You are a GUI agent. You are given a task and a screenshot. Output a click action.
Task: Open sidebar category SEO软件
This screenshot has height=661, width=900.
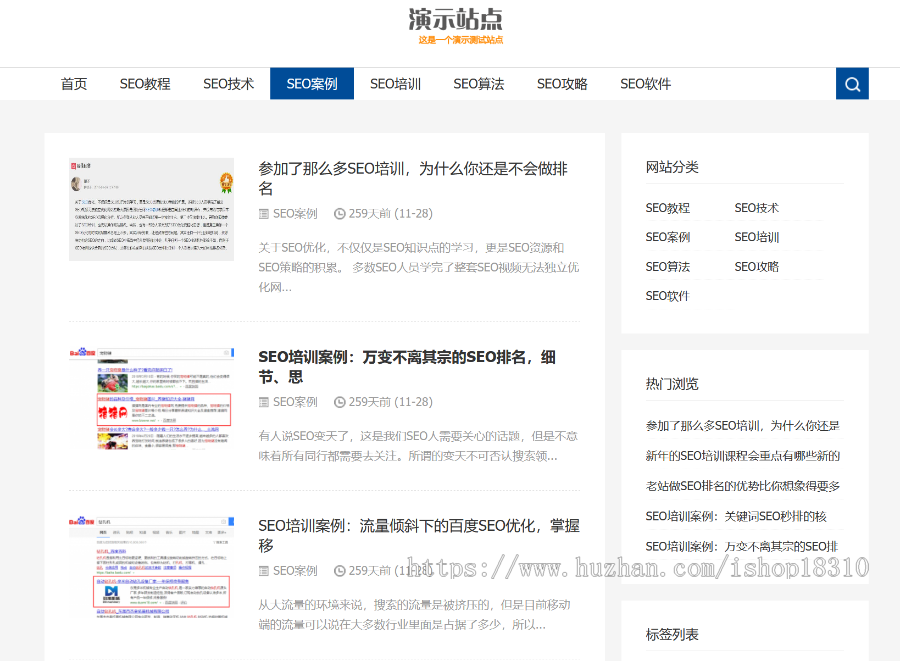[667, 295]
